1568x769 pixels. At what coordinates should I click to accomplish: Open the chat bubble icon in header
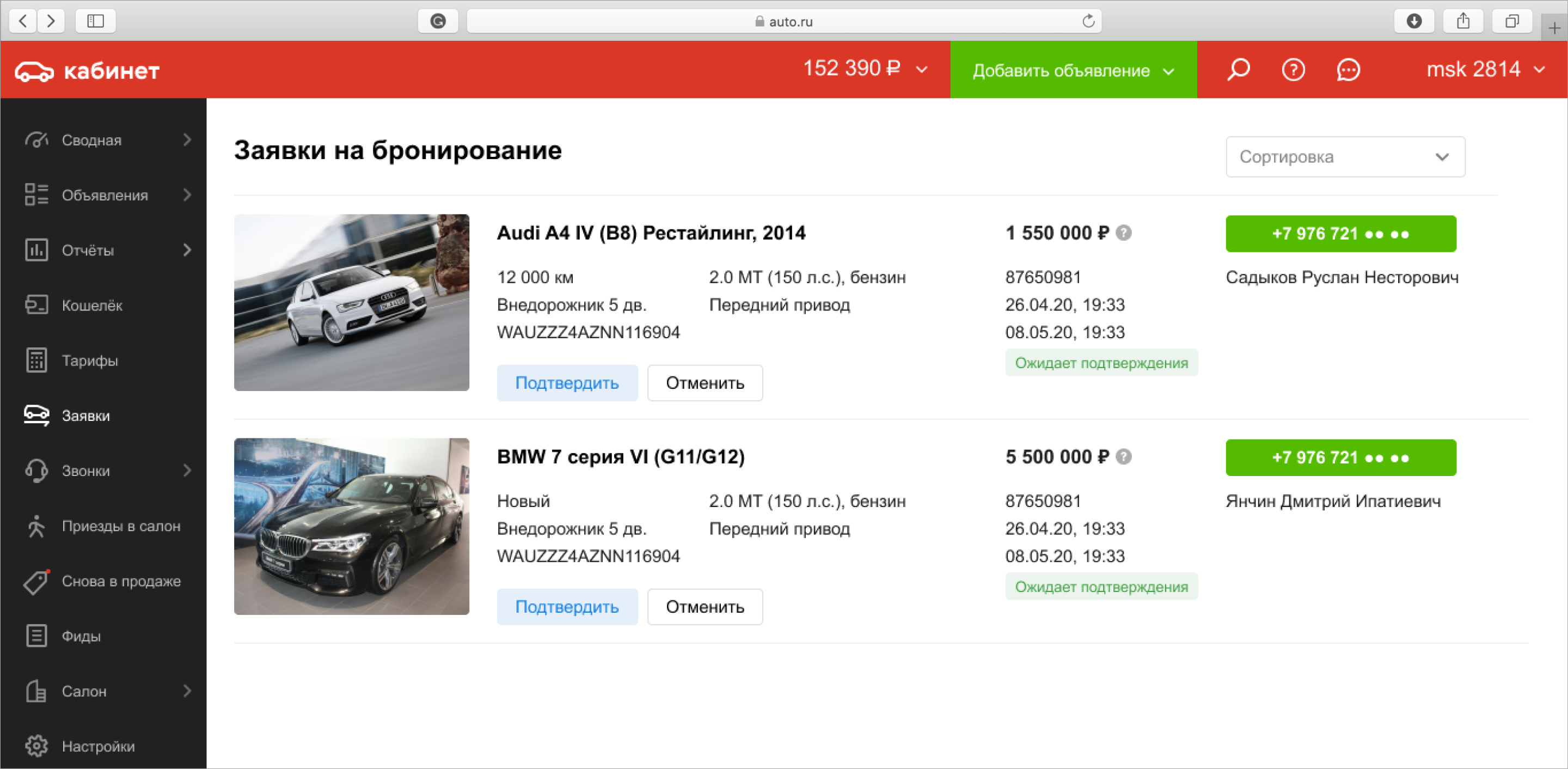[1348, 69]
